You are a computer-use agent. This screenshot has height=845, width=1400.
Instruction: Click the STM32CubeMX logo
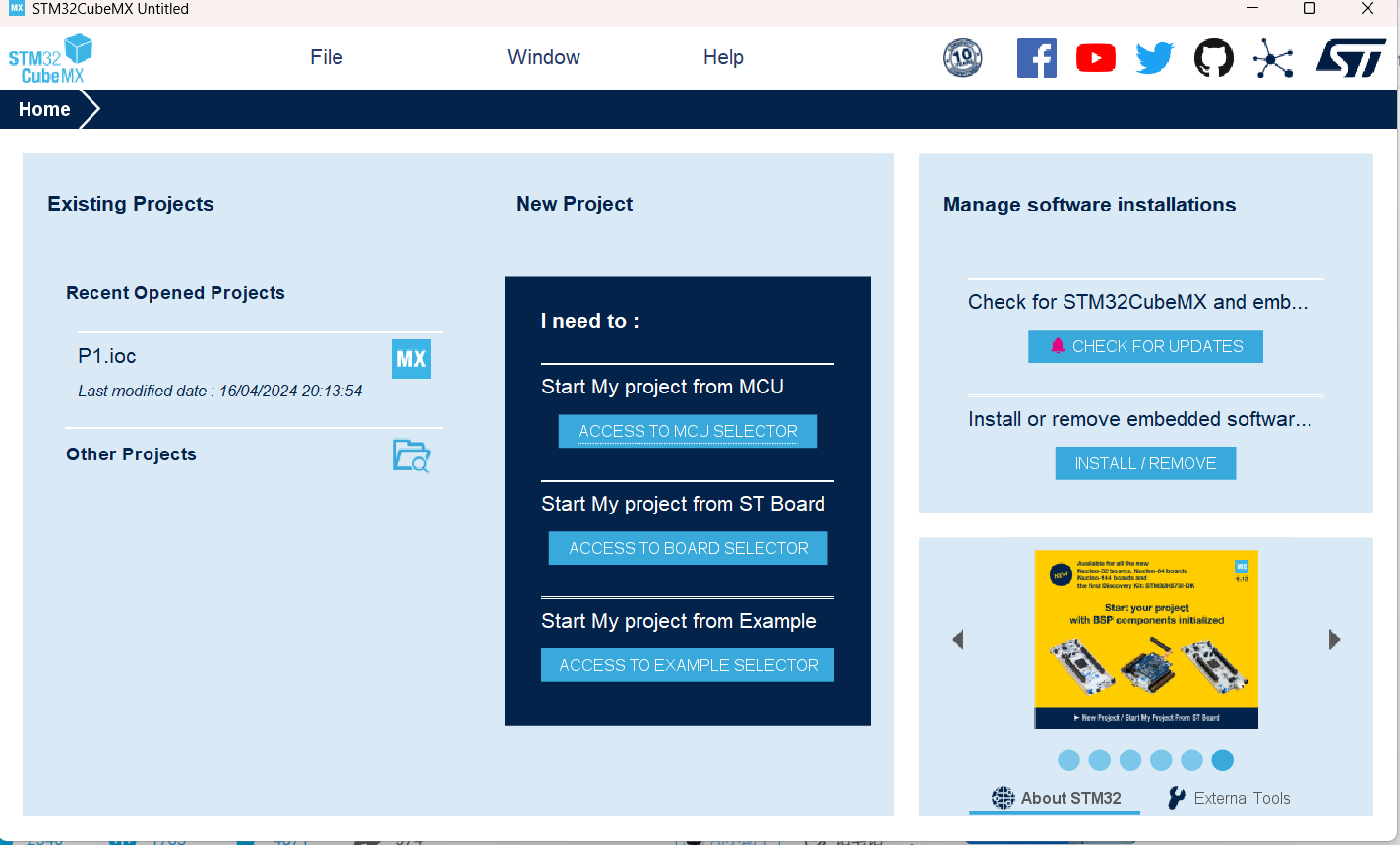click(50, 59)
